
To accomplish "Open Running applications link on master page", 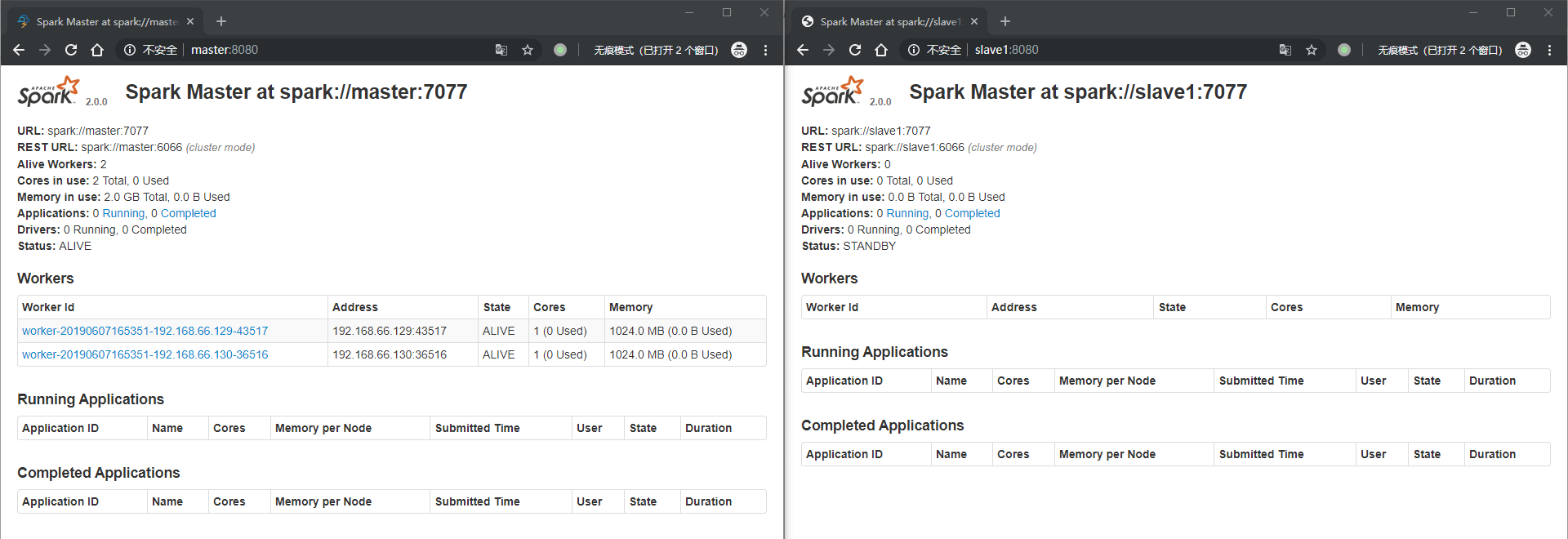I will 123,213.
